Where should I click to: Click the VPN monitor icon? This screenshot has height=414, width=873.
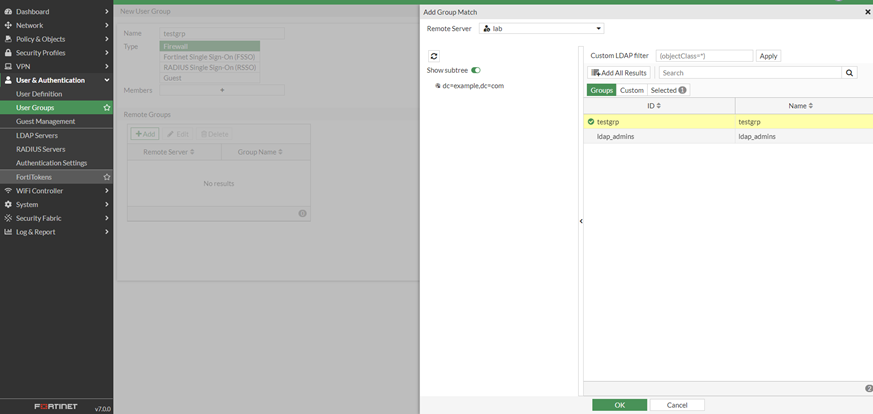pos(8,67)
